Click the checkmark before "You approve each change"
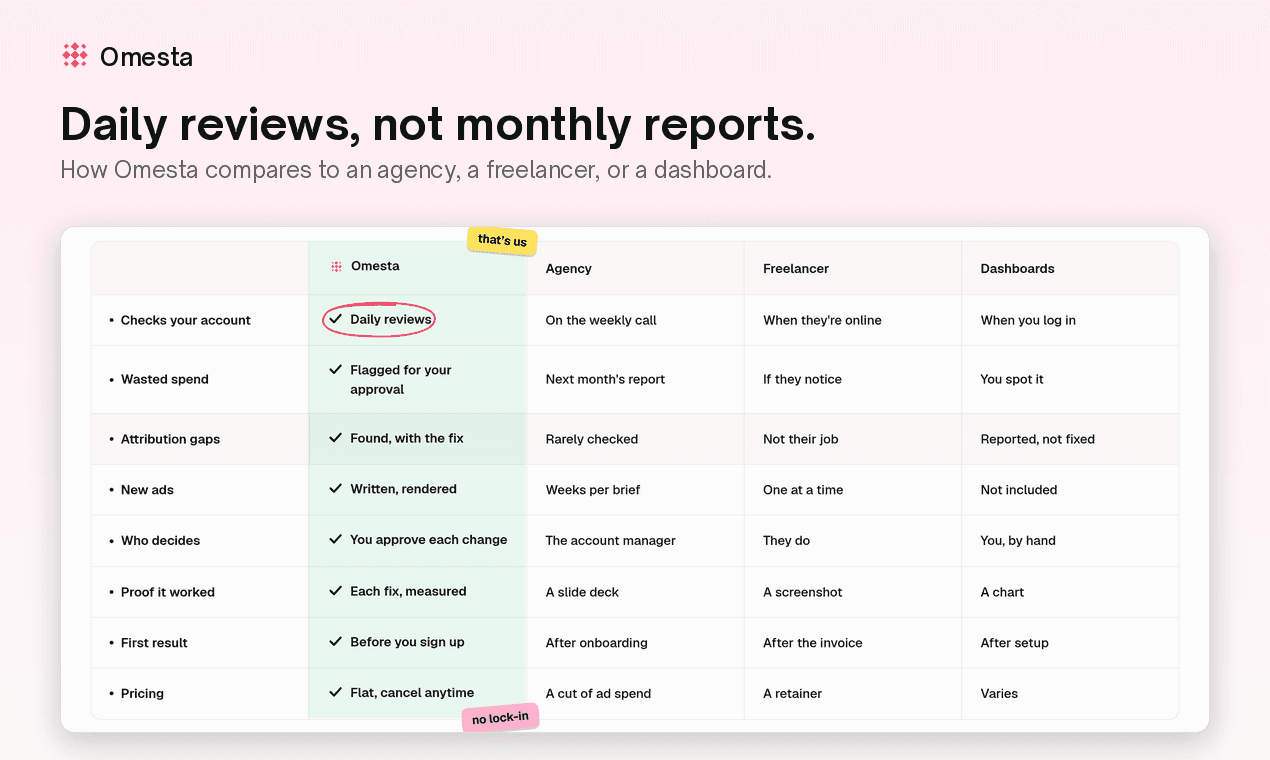Image resolution: width=1270 pixels, height=760 pixels. pyautogui.click(x=336, y=540)
